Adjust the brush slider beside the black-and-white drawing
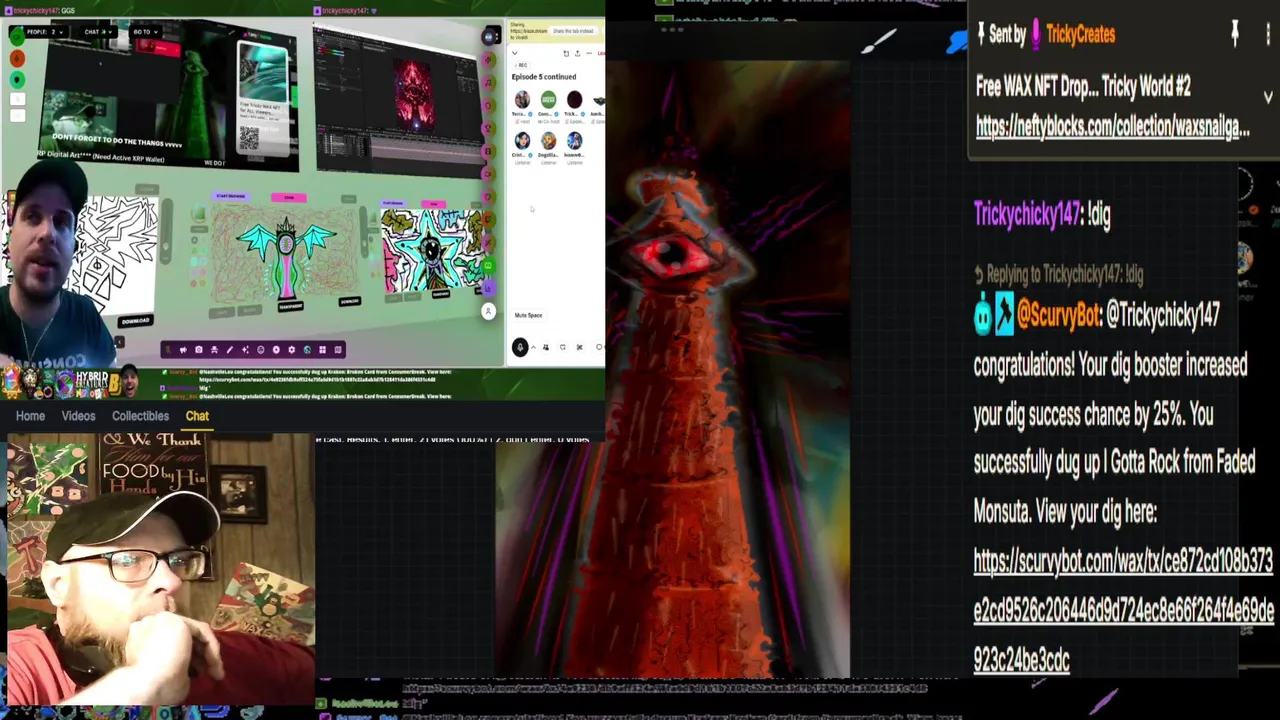 (167, 232)
